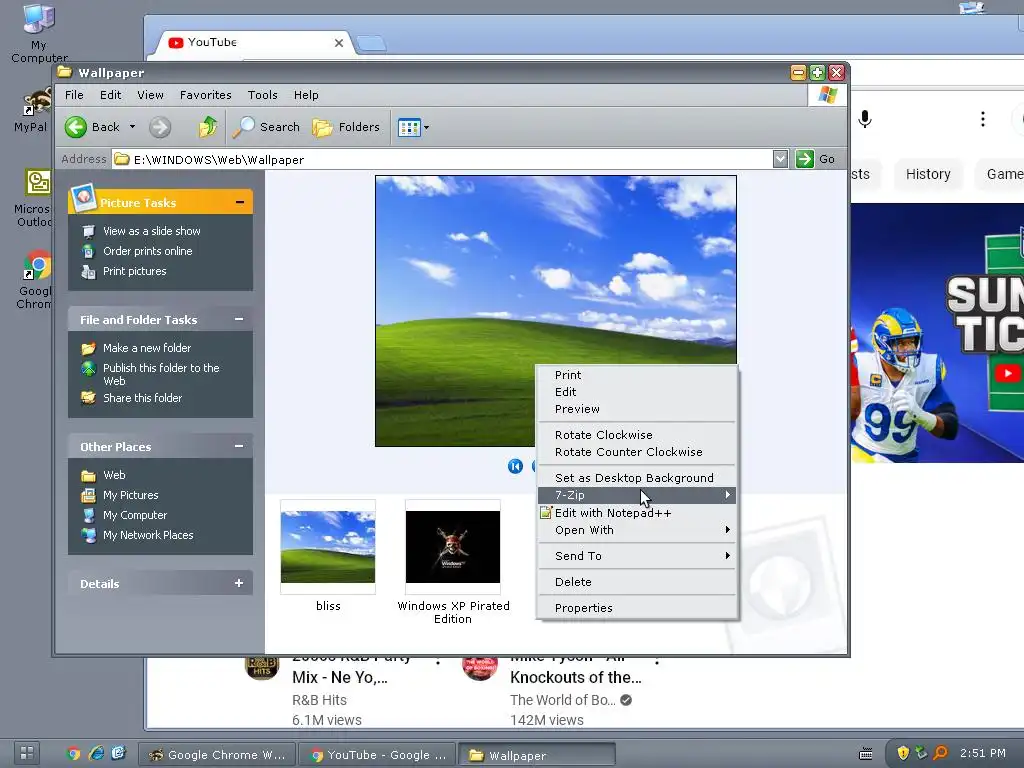Image resolution: width=1024 pixels, height=768 pixels.
Task: Select Windows XP Pirated Edition thumbnail
Action: point(453,547)
